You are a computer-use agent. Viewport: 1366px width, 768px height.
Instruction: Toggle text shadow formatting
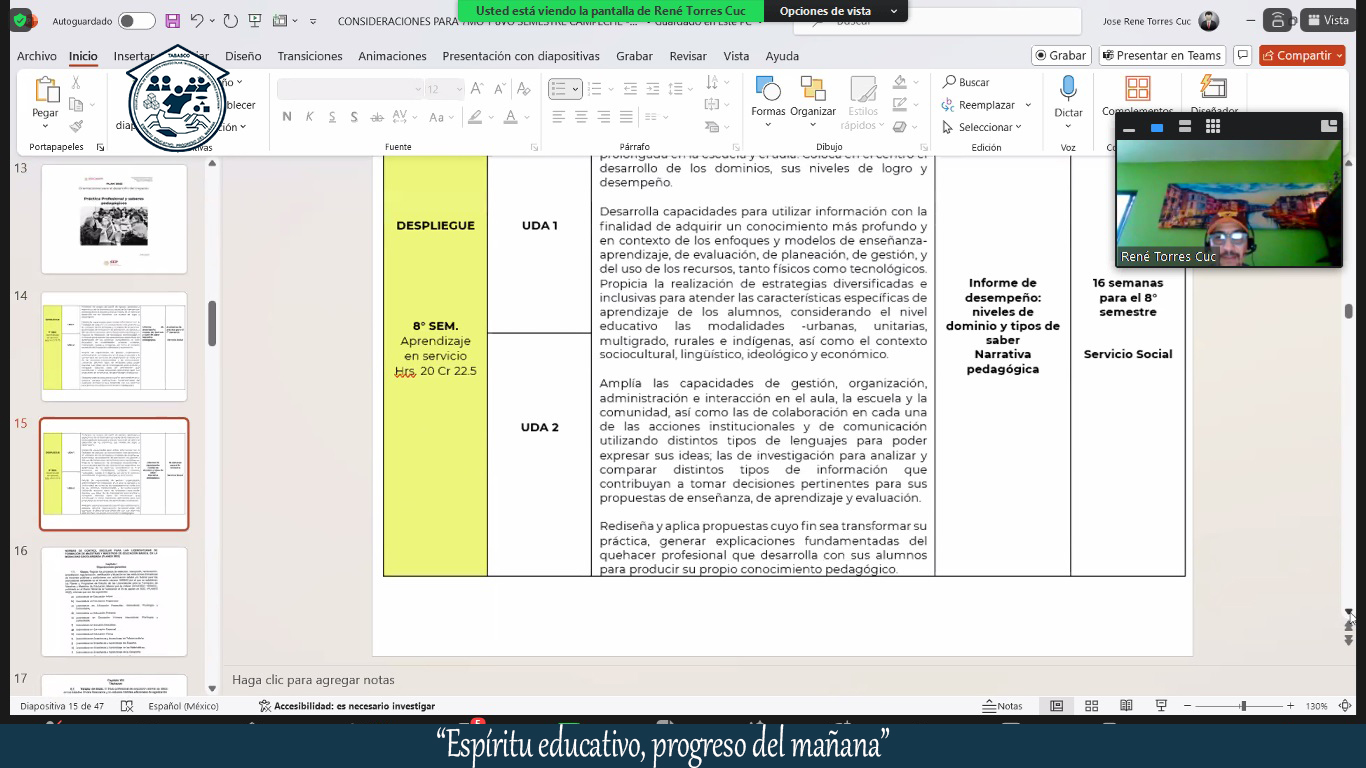point(354,117)
